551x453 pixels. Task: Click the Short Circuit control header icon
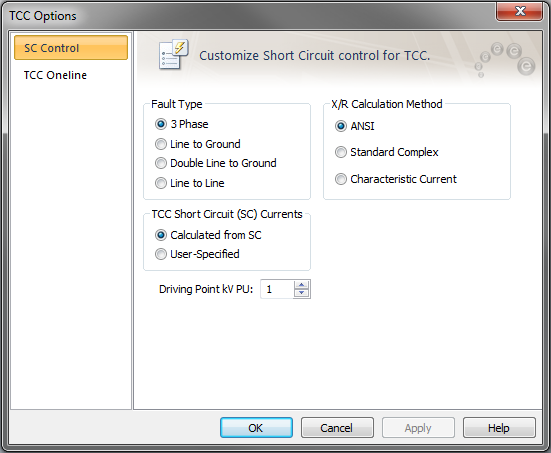(x=173, y=54)
